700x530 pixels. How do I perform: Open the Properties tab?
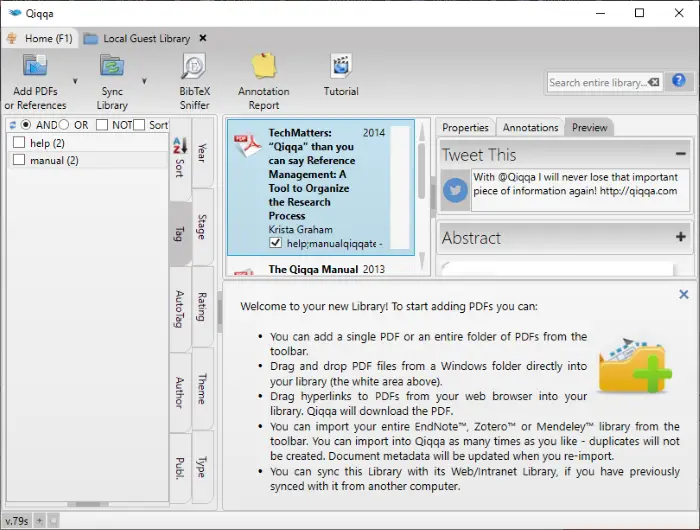465,128
